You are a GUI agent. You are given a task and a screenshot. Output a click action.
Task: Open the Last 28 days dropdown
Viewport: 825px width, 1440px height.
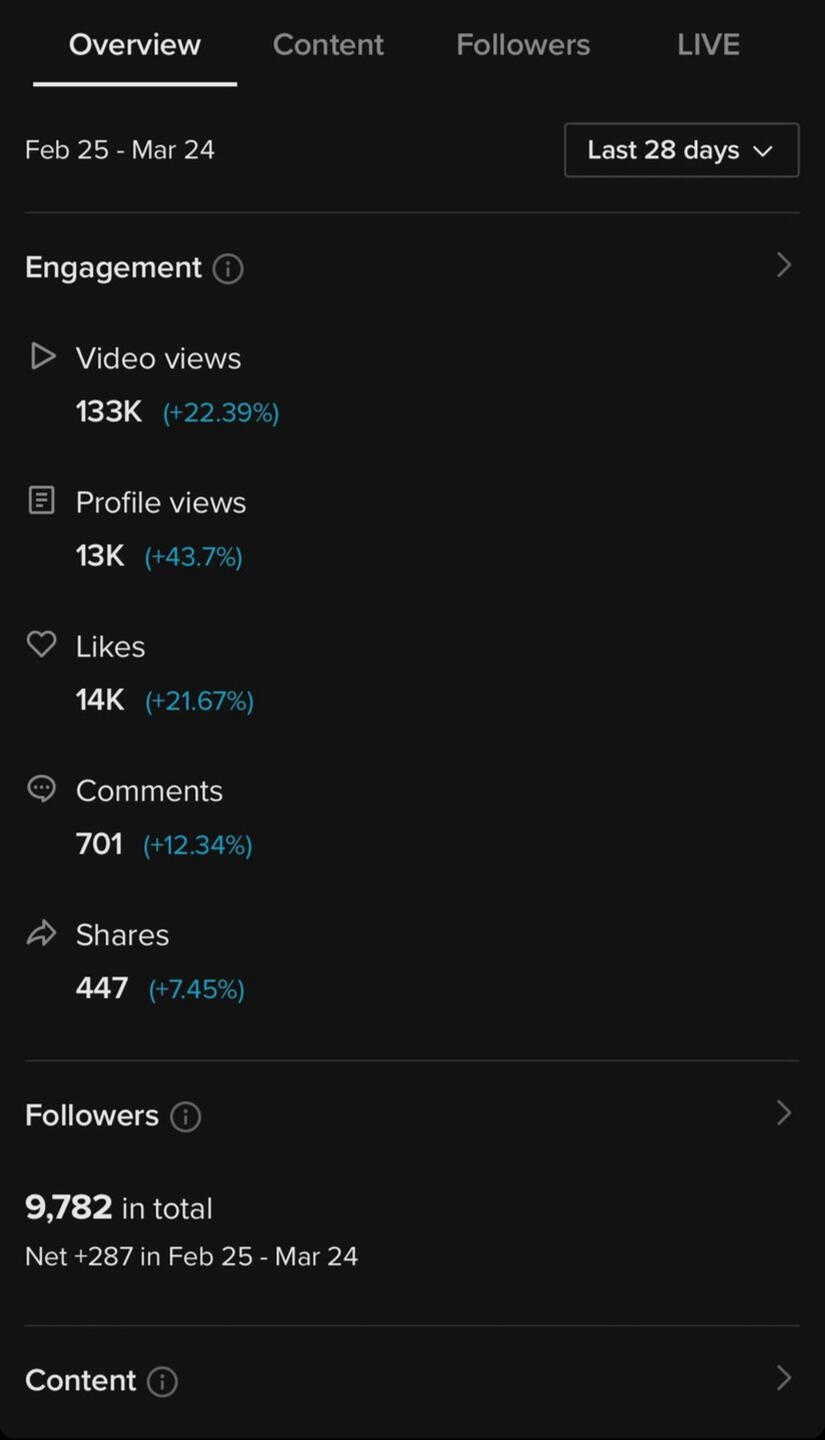click(x=681, y=150)
